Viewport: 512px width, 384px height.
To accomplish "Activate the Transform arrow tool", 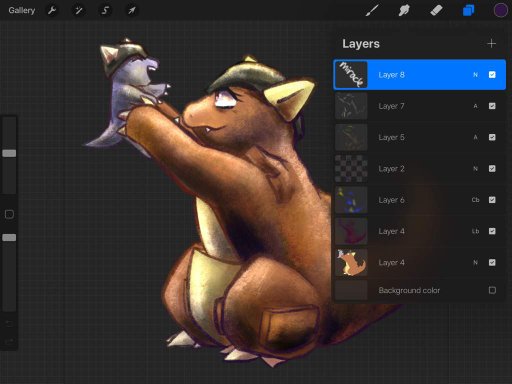I will [x=132, y=10].
